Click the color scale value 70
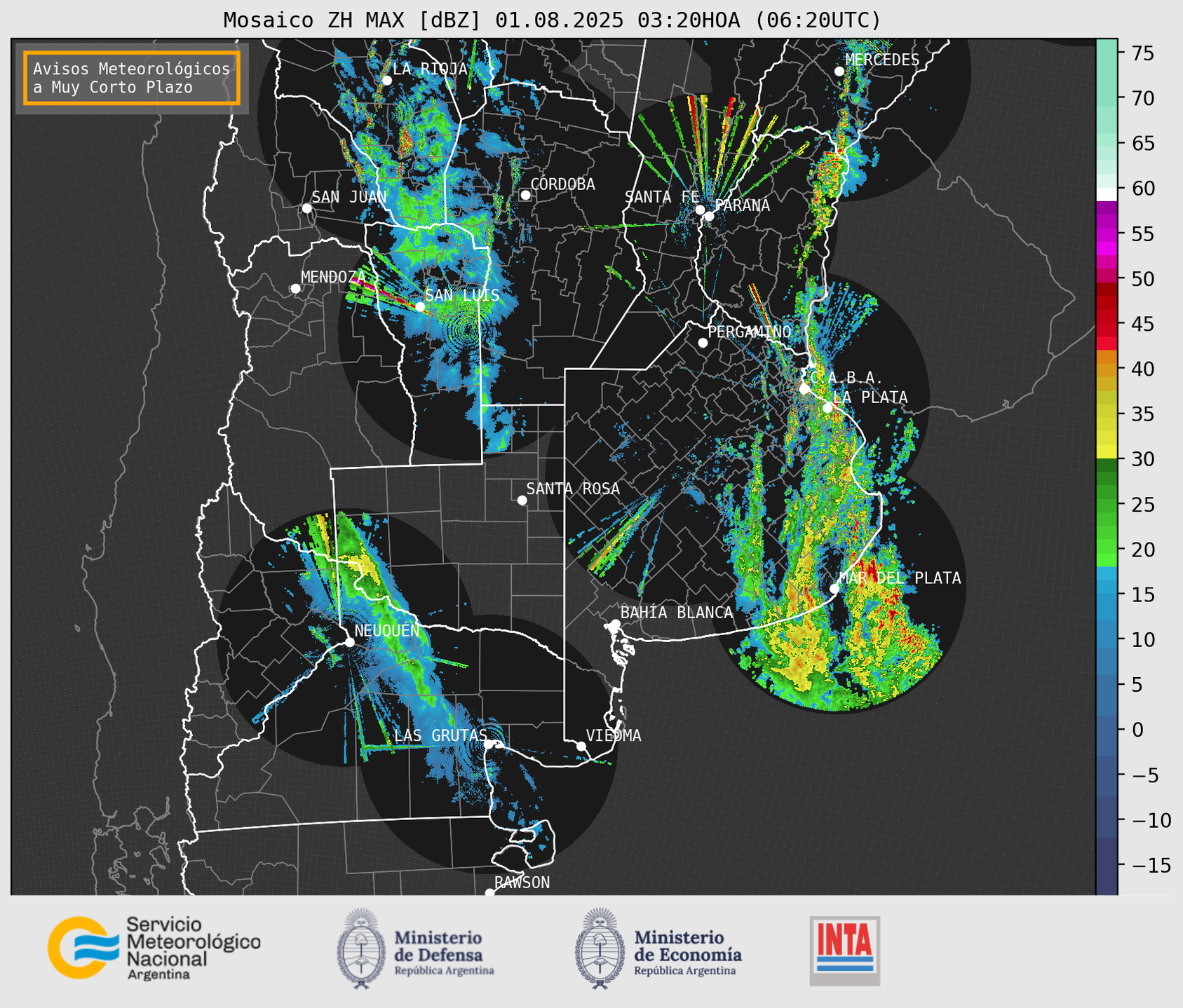Screen dimensions: 1183x1008 point(1143,98)
